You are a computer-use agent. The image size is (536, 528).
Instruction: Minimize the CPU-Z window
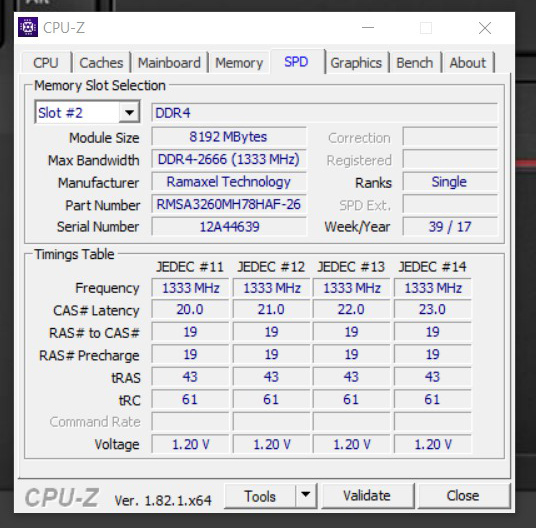coord(368,28)
